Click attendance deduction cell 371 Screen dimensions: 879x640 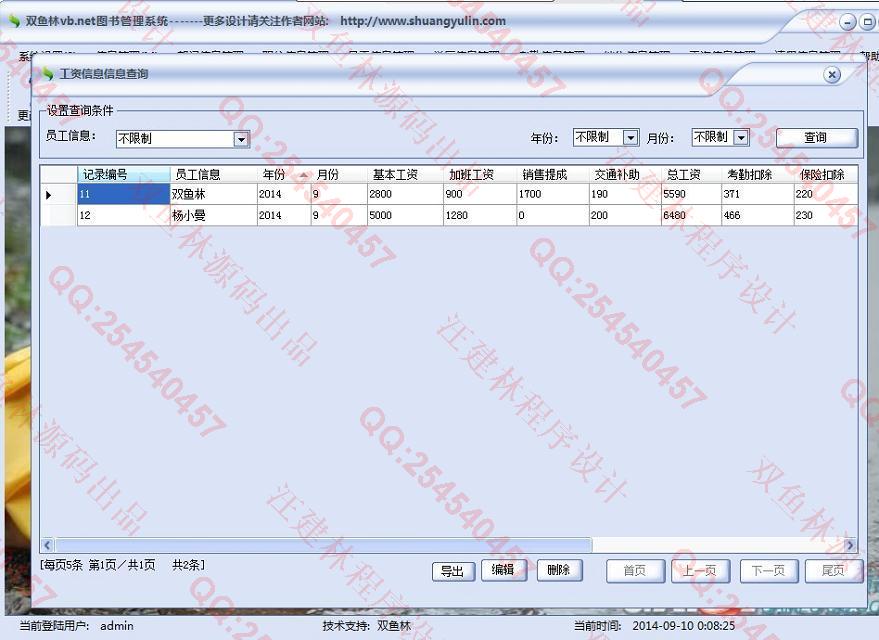(757, 194)
